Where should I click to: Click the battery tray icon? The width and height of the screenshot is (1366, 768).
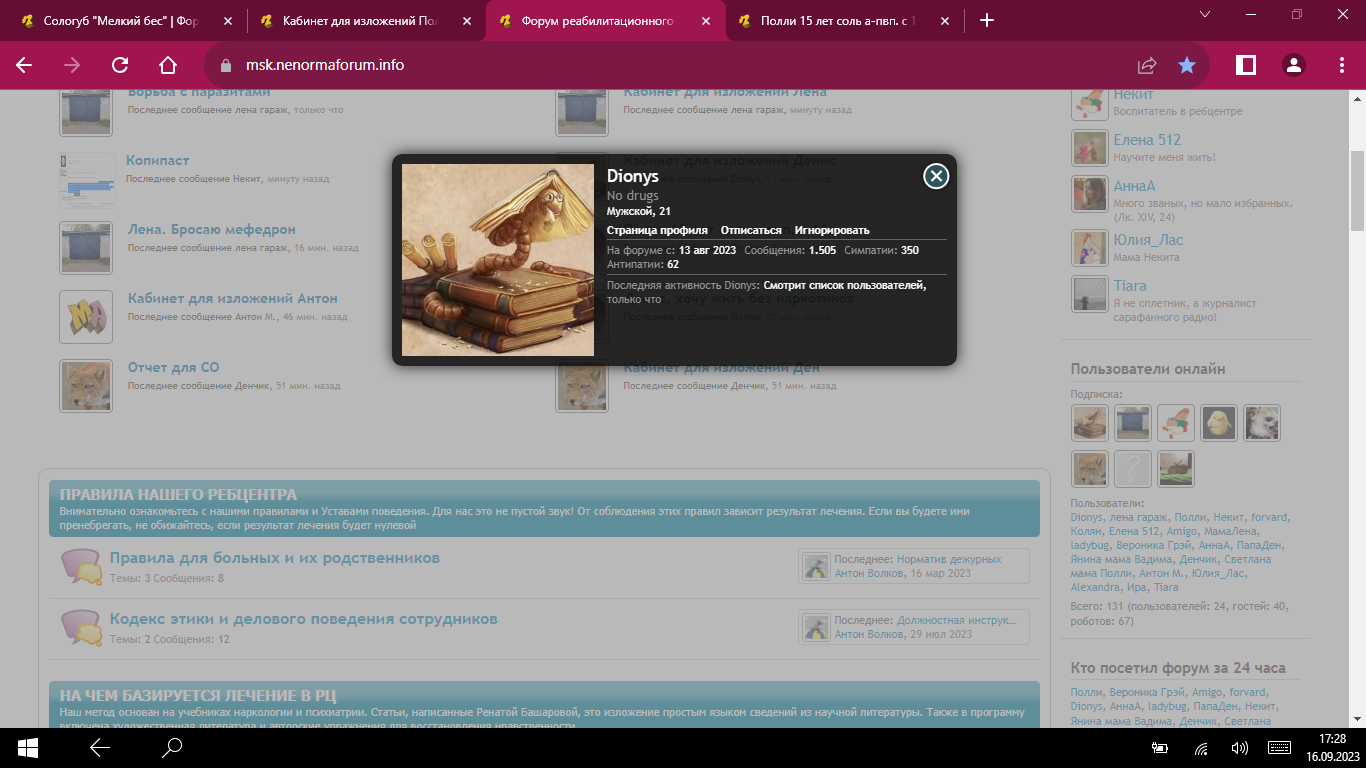click(x=1162, y=748)
